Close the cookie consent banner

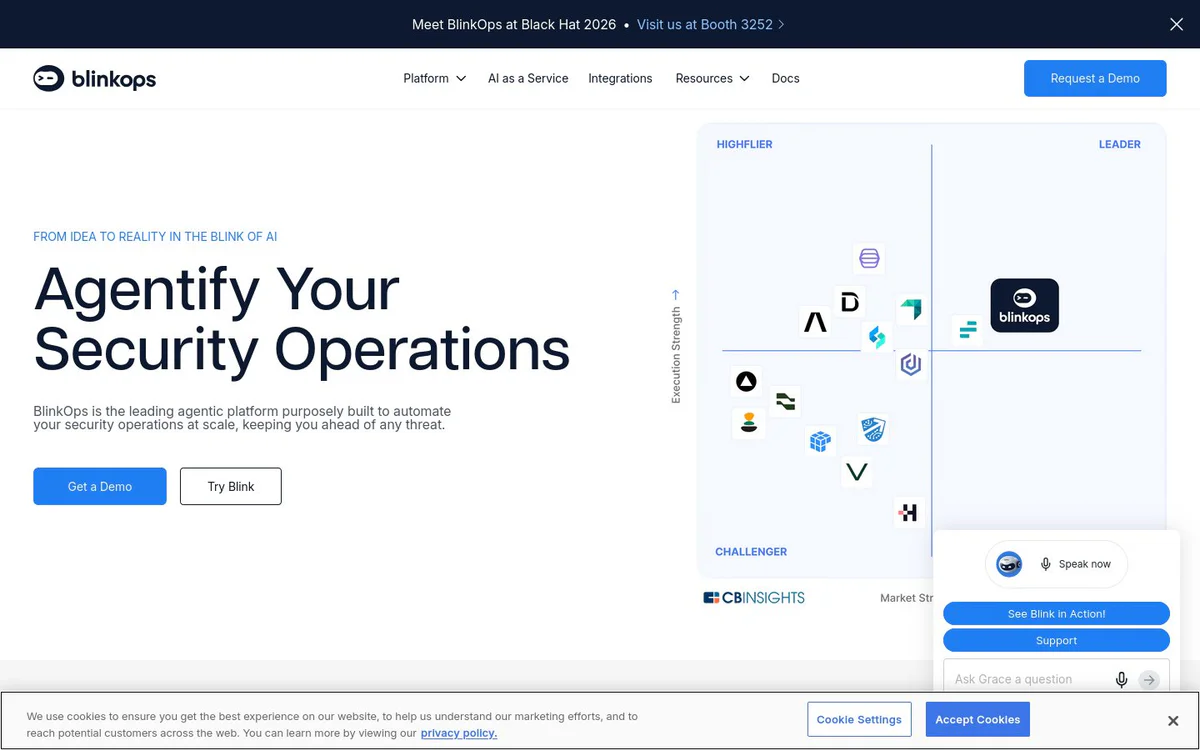(1173, 721)
